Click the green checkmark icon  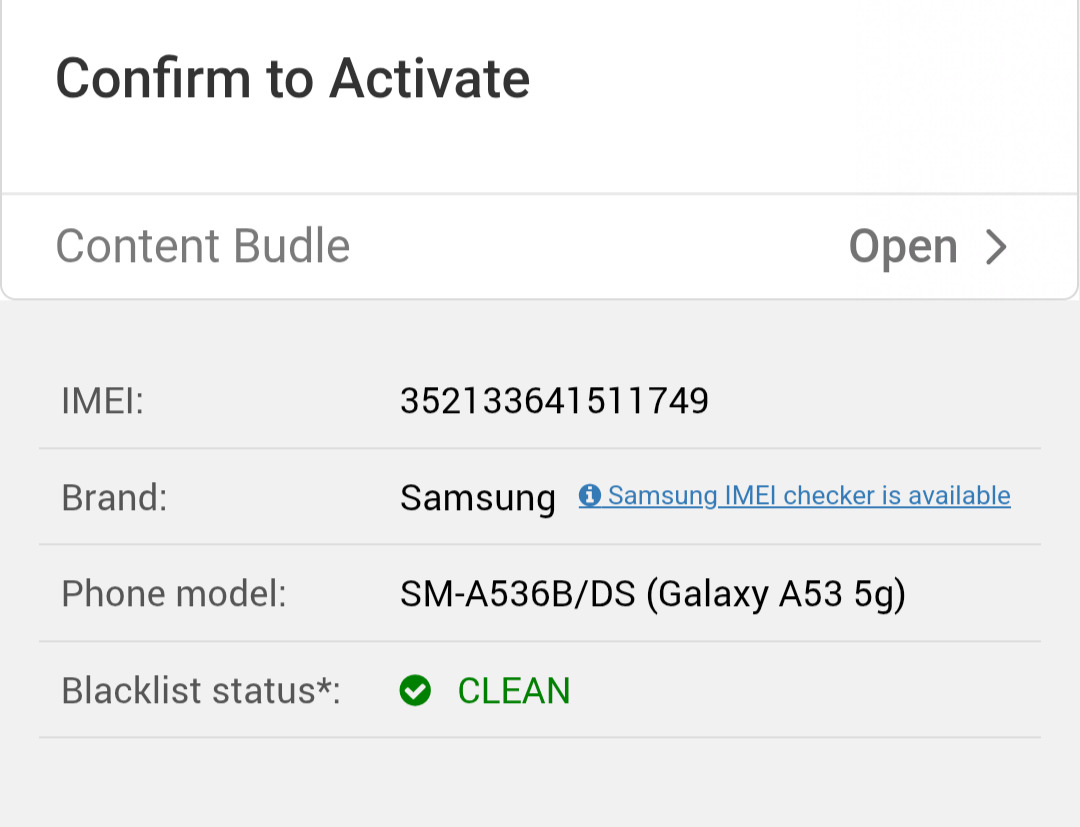415,691
